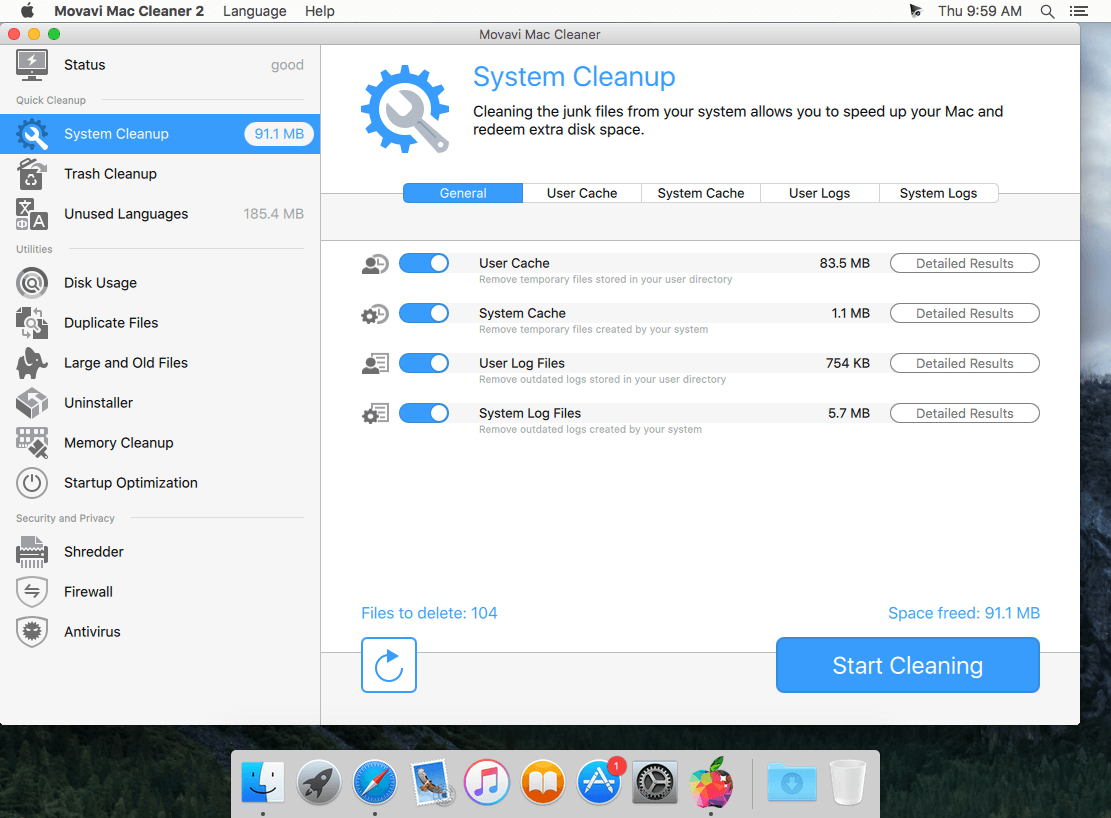Show Detailed Results for System Log Files
This screenshot has height=818, width=1111.
pos(964,413)
